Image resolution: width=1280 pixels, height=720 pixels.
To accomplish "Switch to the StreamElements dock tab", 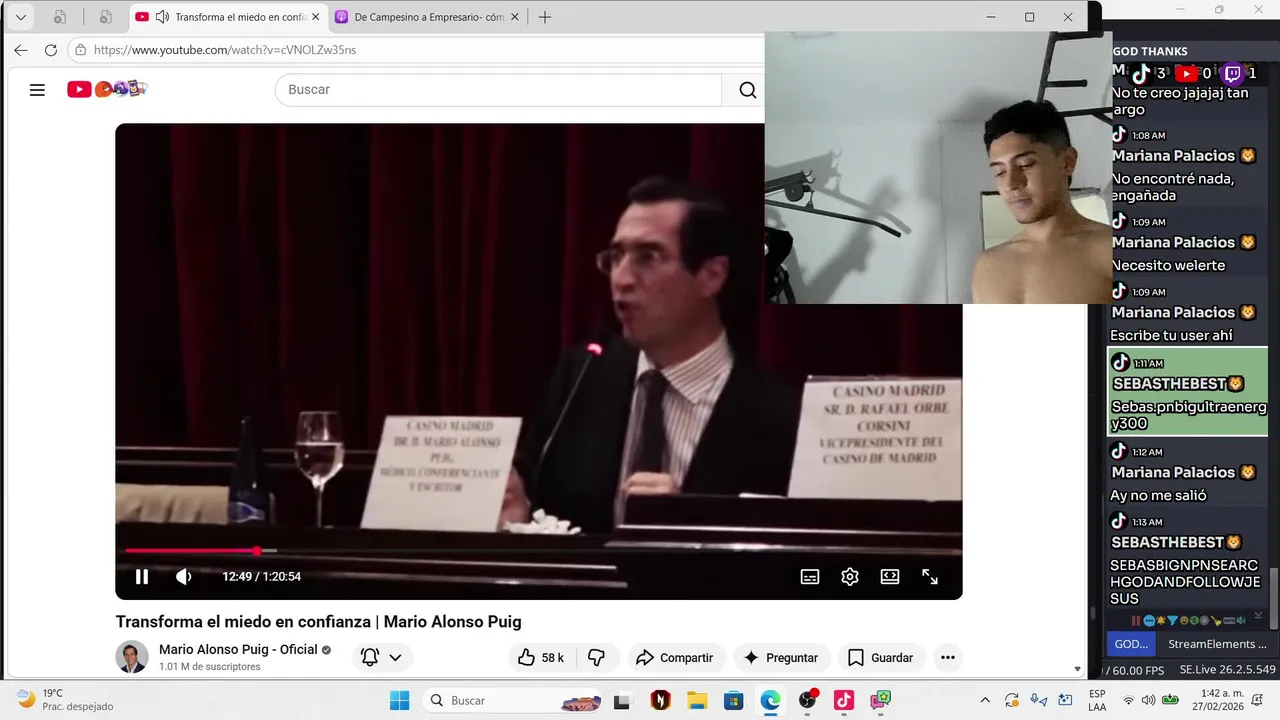I will click(1217, 644).
